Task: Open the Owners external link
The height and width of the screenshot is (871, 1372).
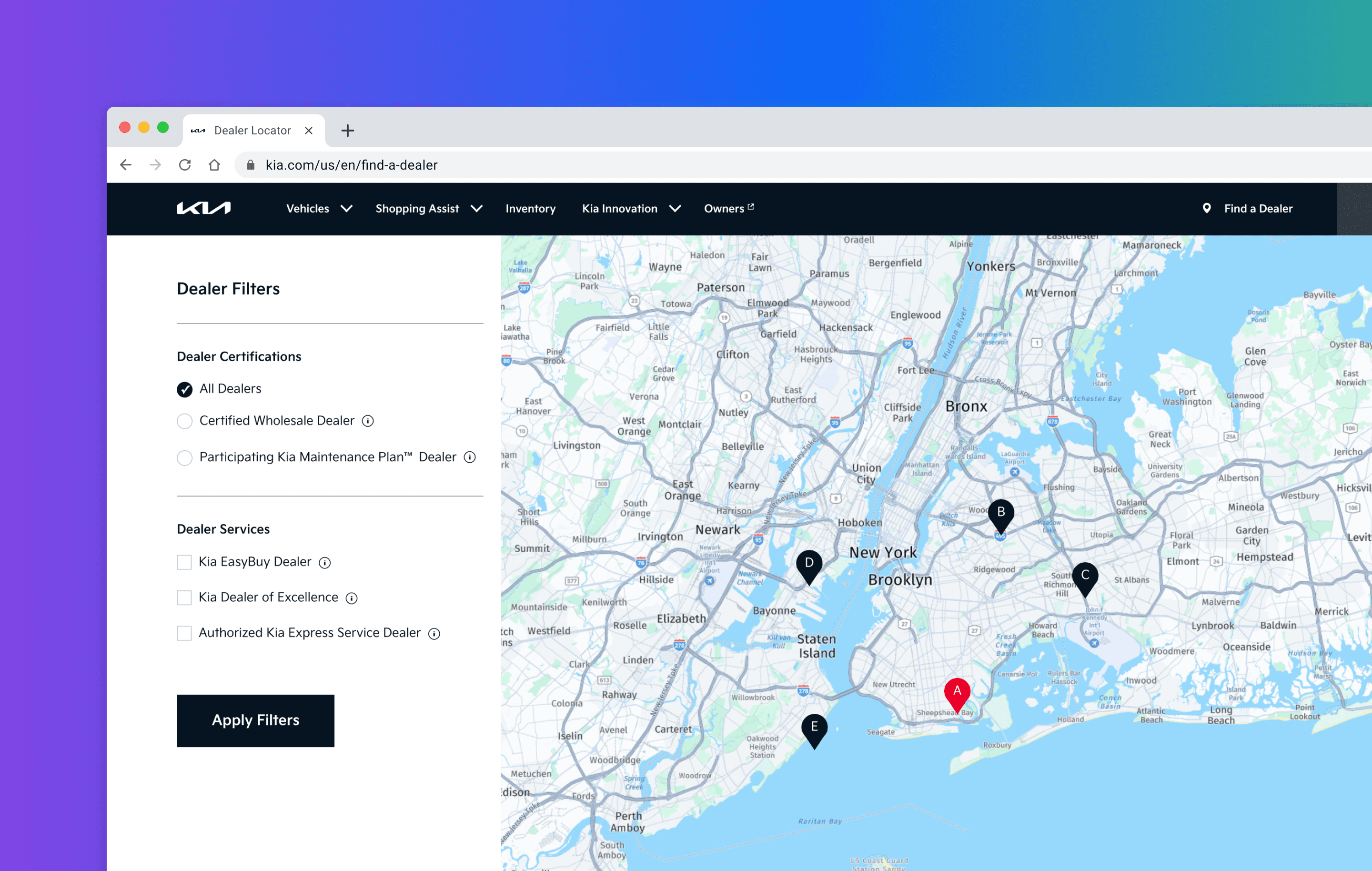Action: tap(729, 209)
